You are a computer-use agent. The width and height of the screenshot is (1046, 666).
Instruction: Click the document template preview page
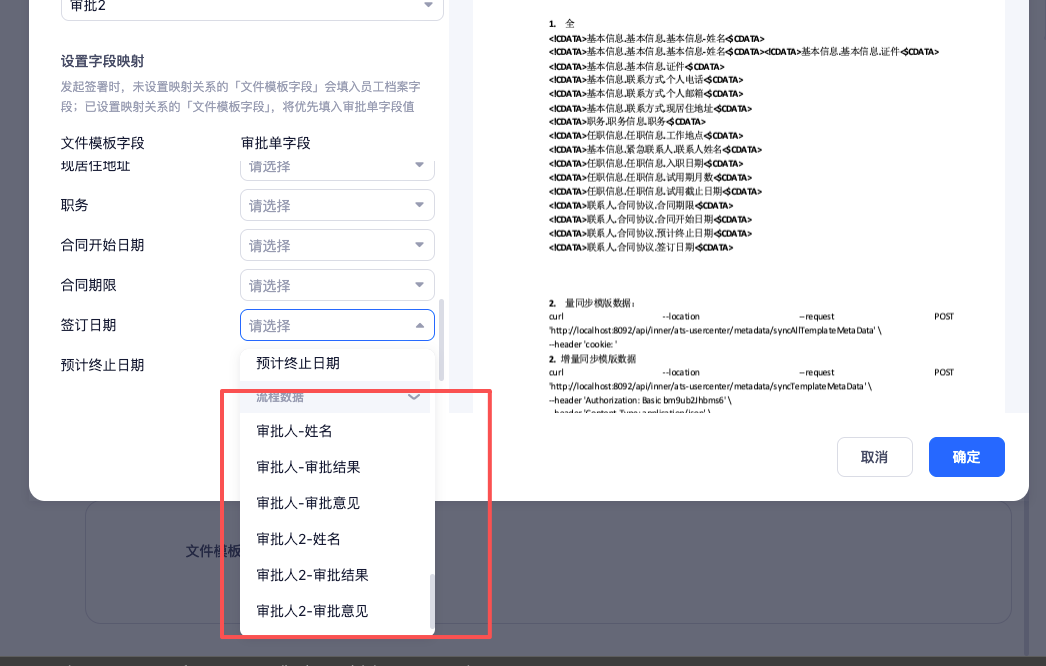pos(750,200)
